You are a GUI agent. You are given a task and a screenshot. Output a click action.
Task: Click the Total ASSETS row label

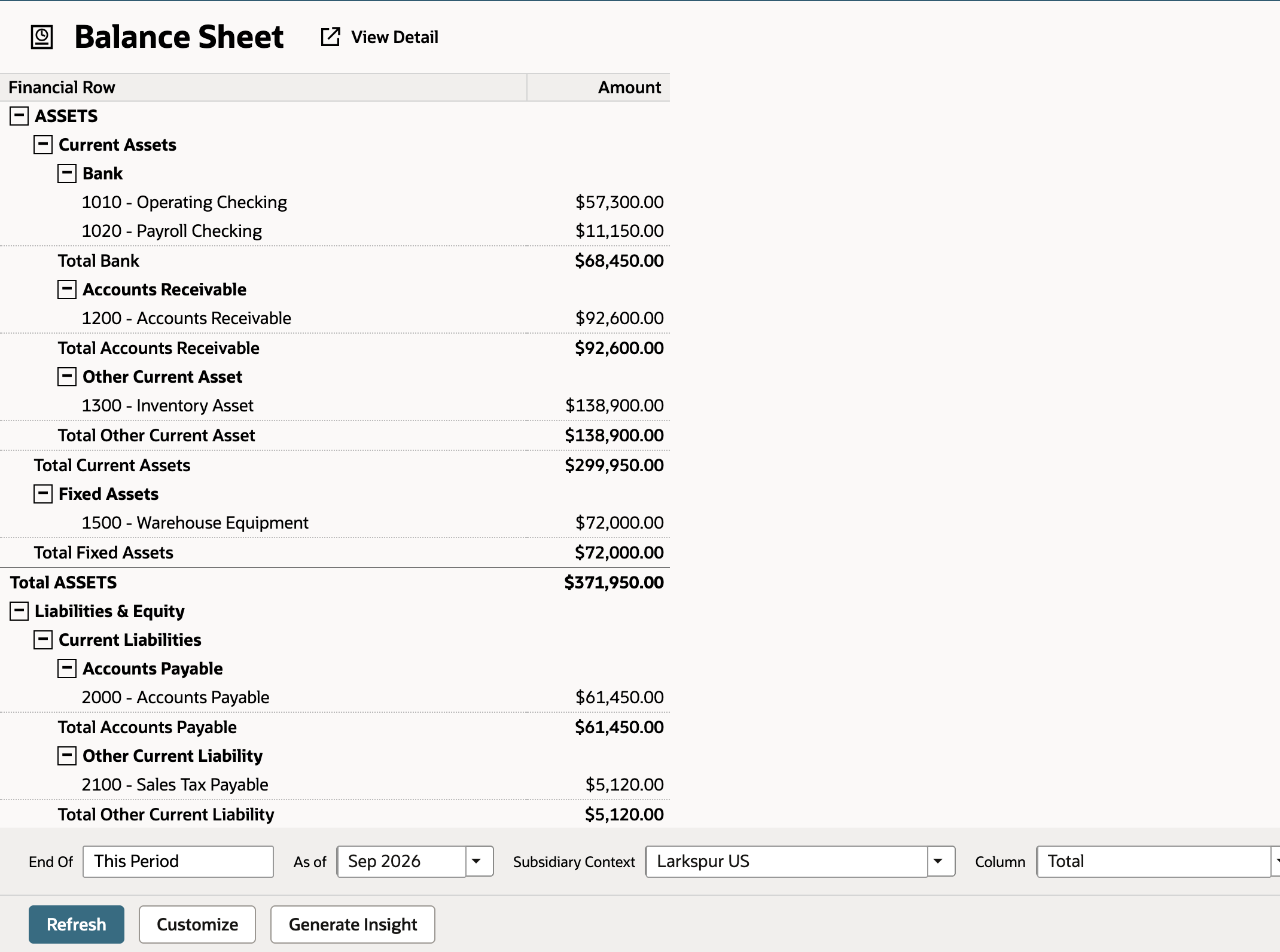[63, 582]
